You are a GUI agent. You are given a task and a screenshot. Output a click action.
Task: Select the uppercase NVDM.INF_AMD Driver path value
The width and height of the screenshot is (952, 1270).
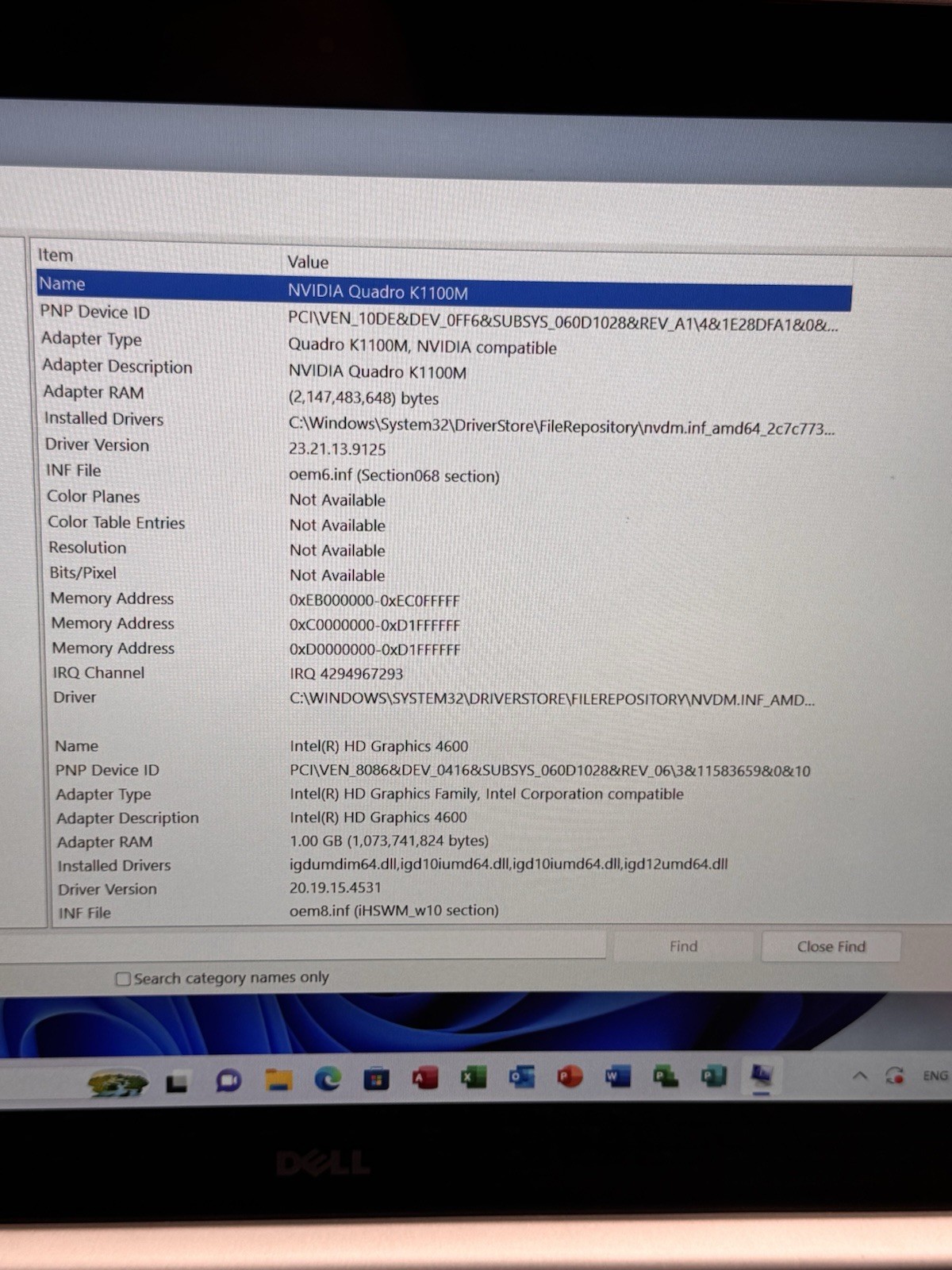click(552, 699)
